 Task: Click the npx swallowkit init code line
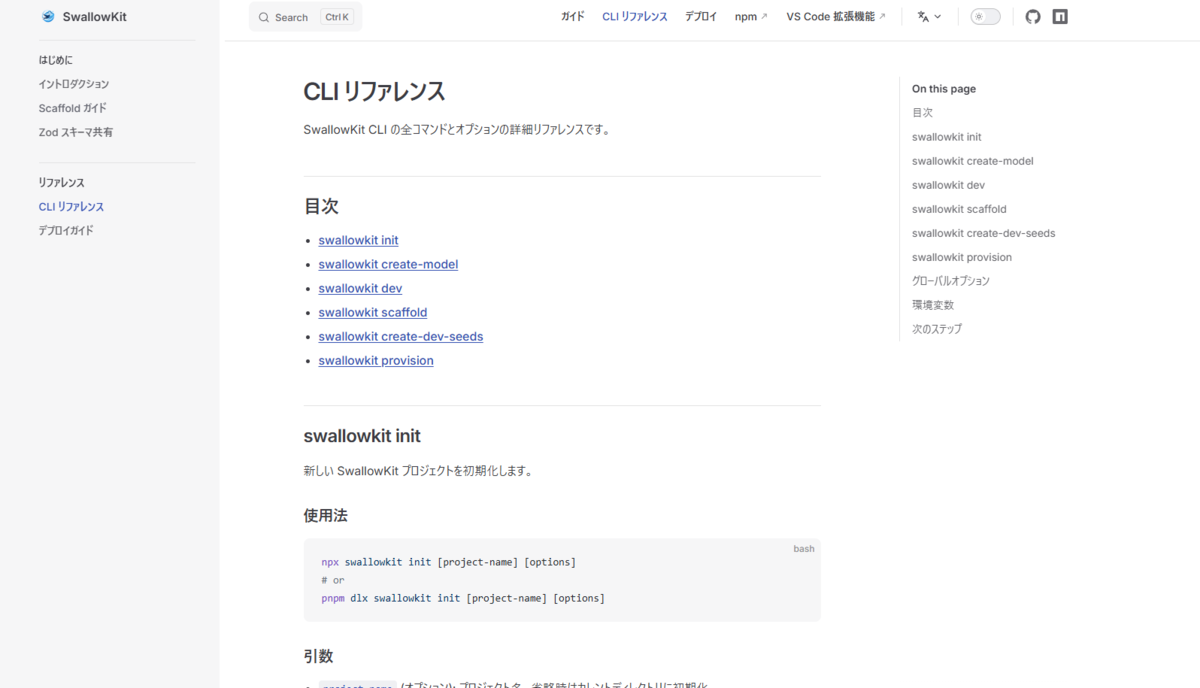pos(449,562)
